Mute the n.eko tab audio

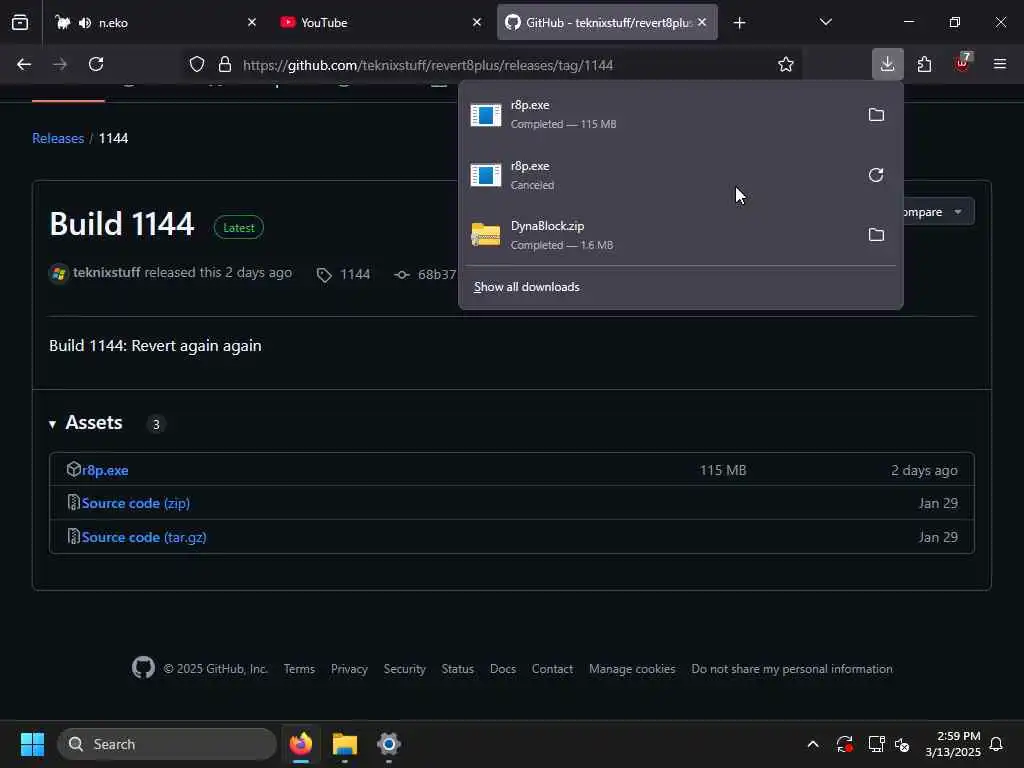click(x=85, y=23)
